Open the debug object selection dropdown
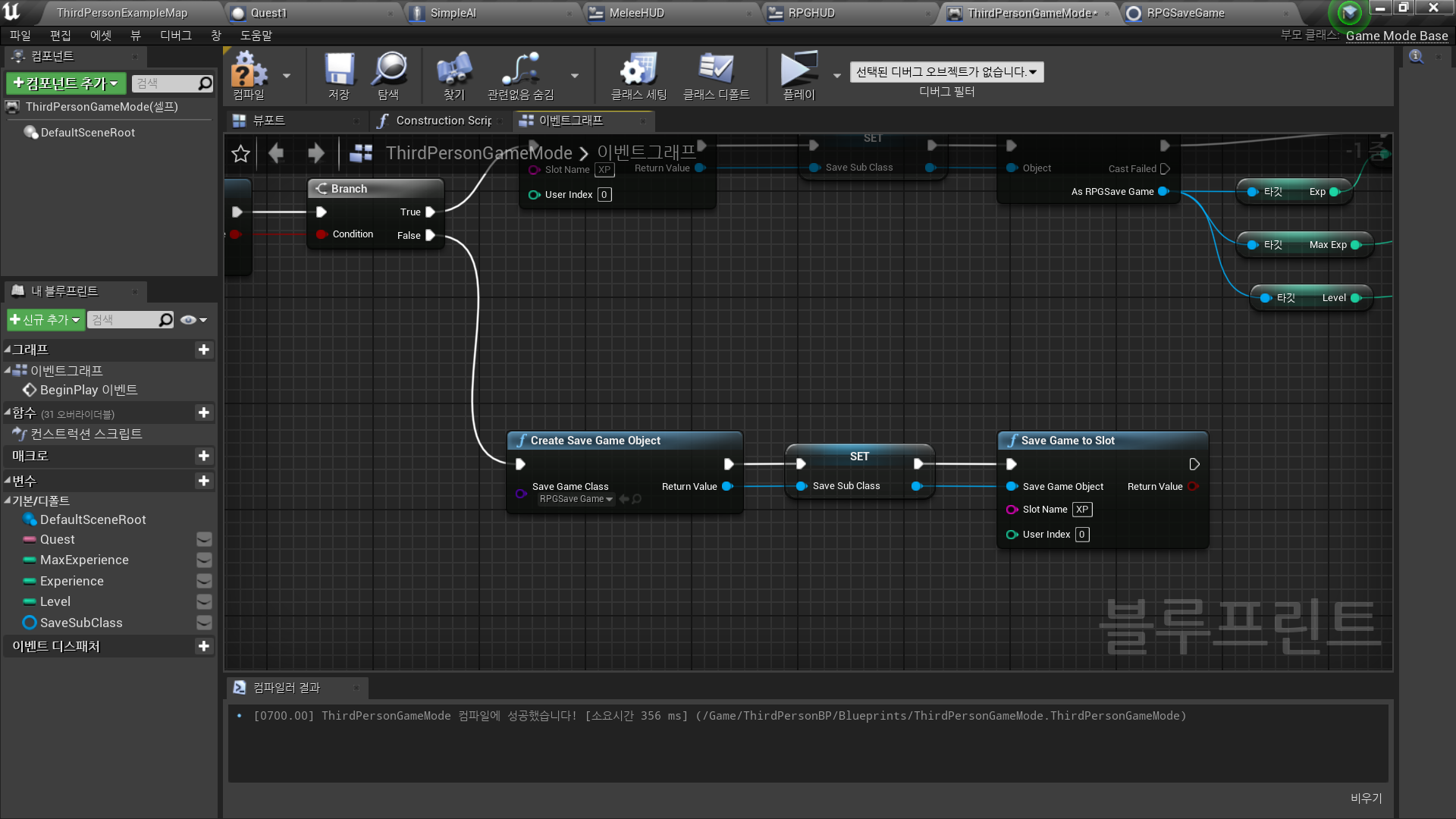1456x819 pixels. [x=946, y=72]
